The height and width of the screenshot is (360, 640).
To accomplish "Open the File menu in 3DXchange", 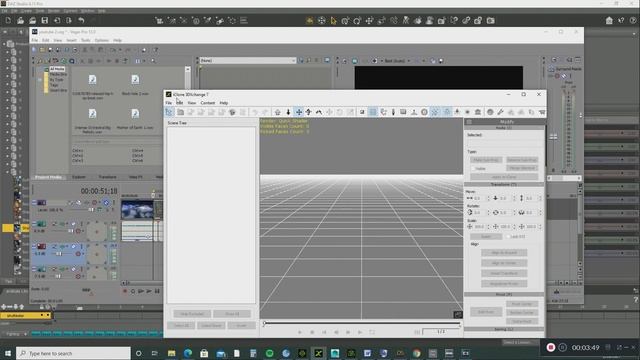I will point(169,103).
